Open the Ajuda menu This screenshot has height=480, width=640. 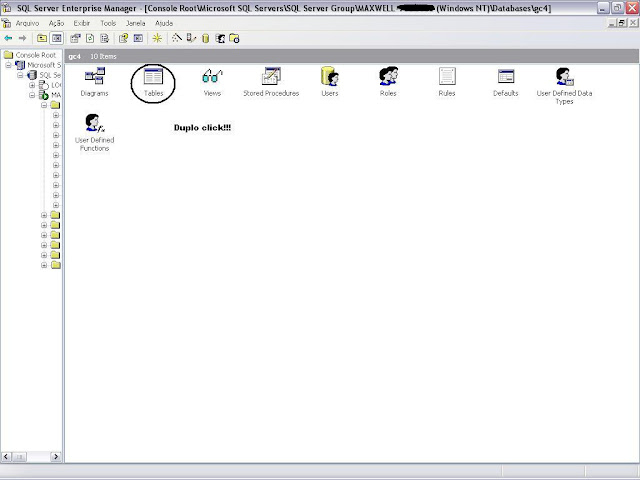(164, 23)
